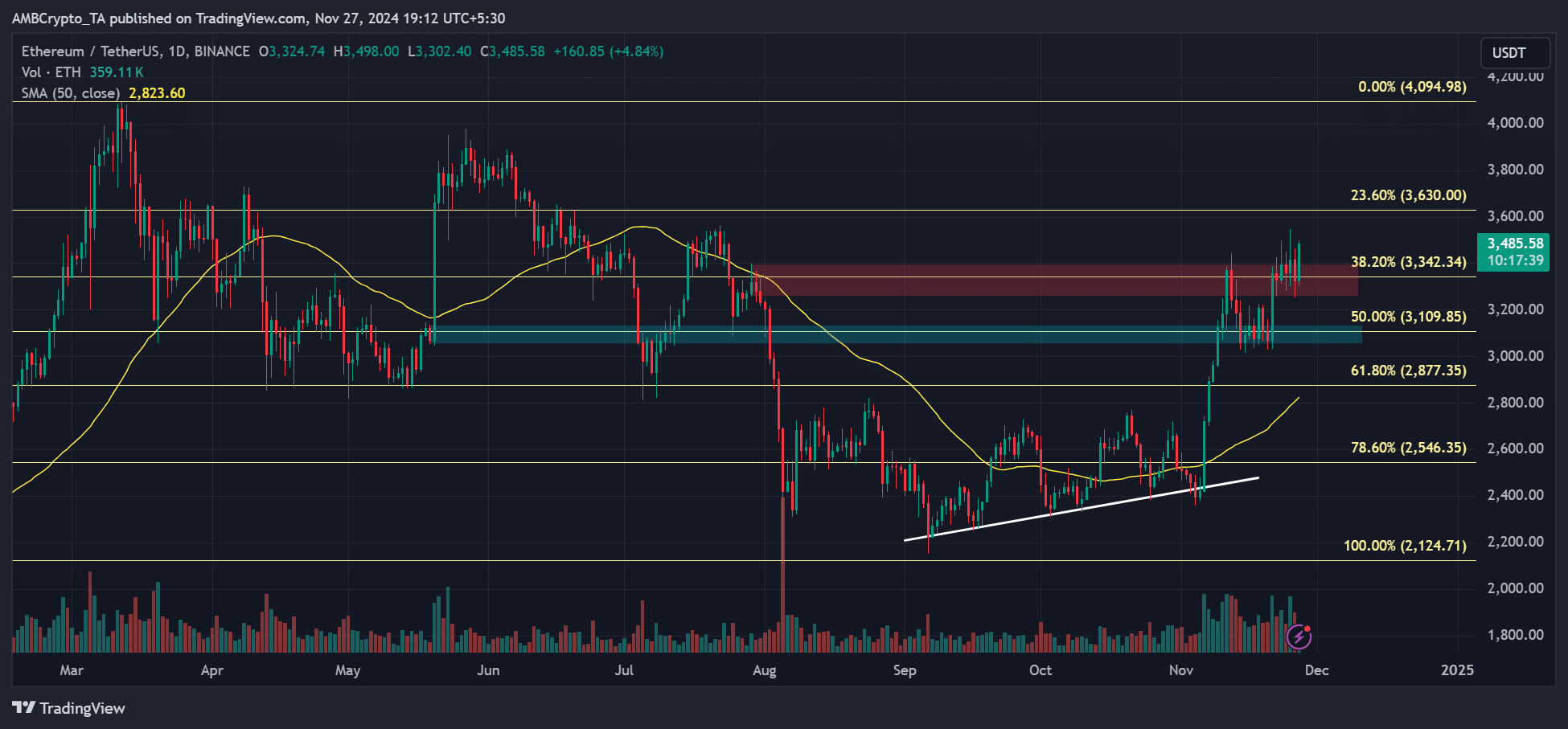Viewport: 1568px width, 729px height.
Task: Click the 2,600.00 price axis label
Action: coord(1516,448)
